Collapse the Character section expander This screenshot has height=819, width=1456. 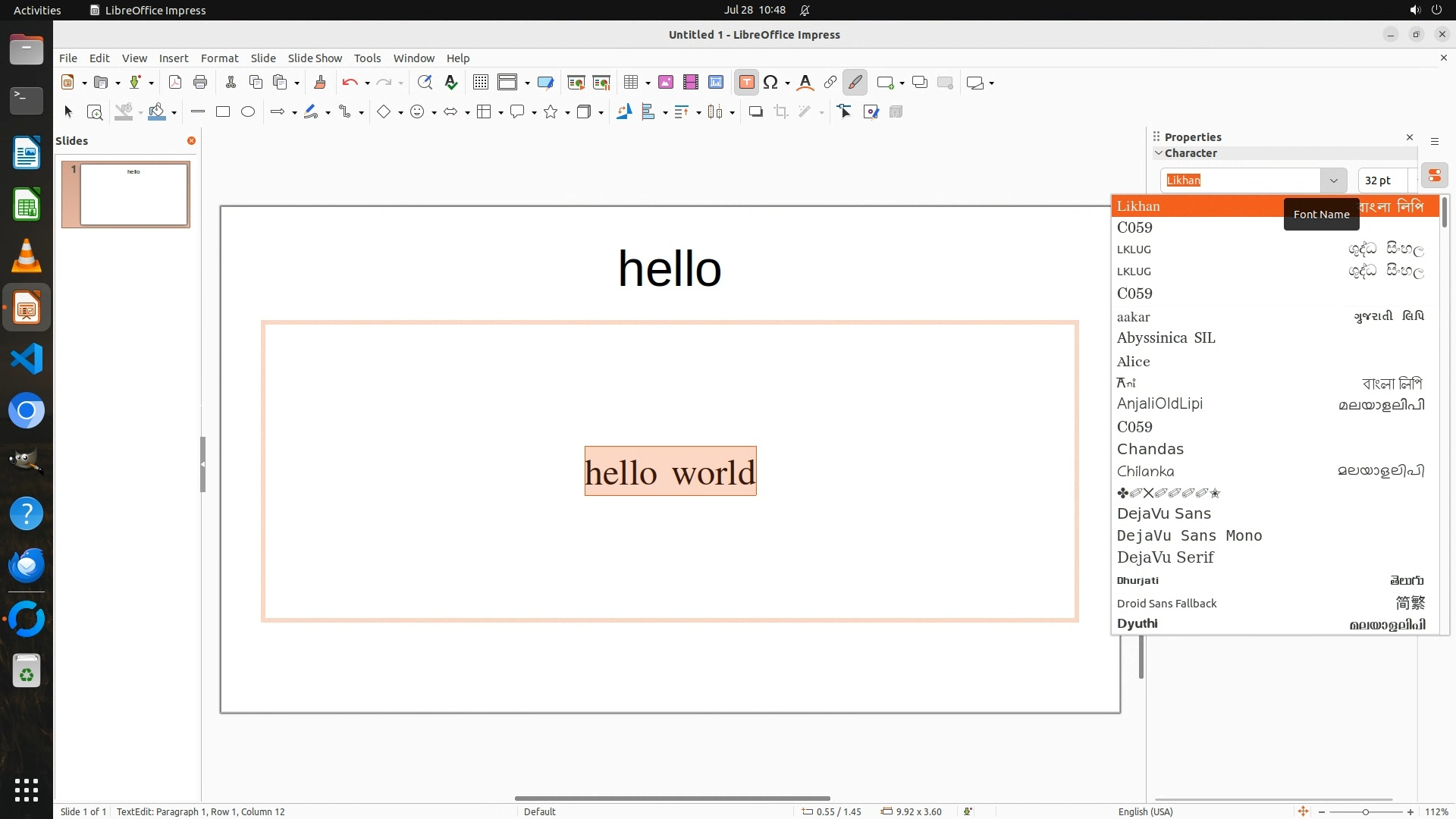(x=1159, y=153)
